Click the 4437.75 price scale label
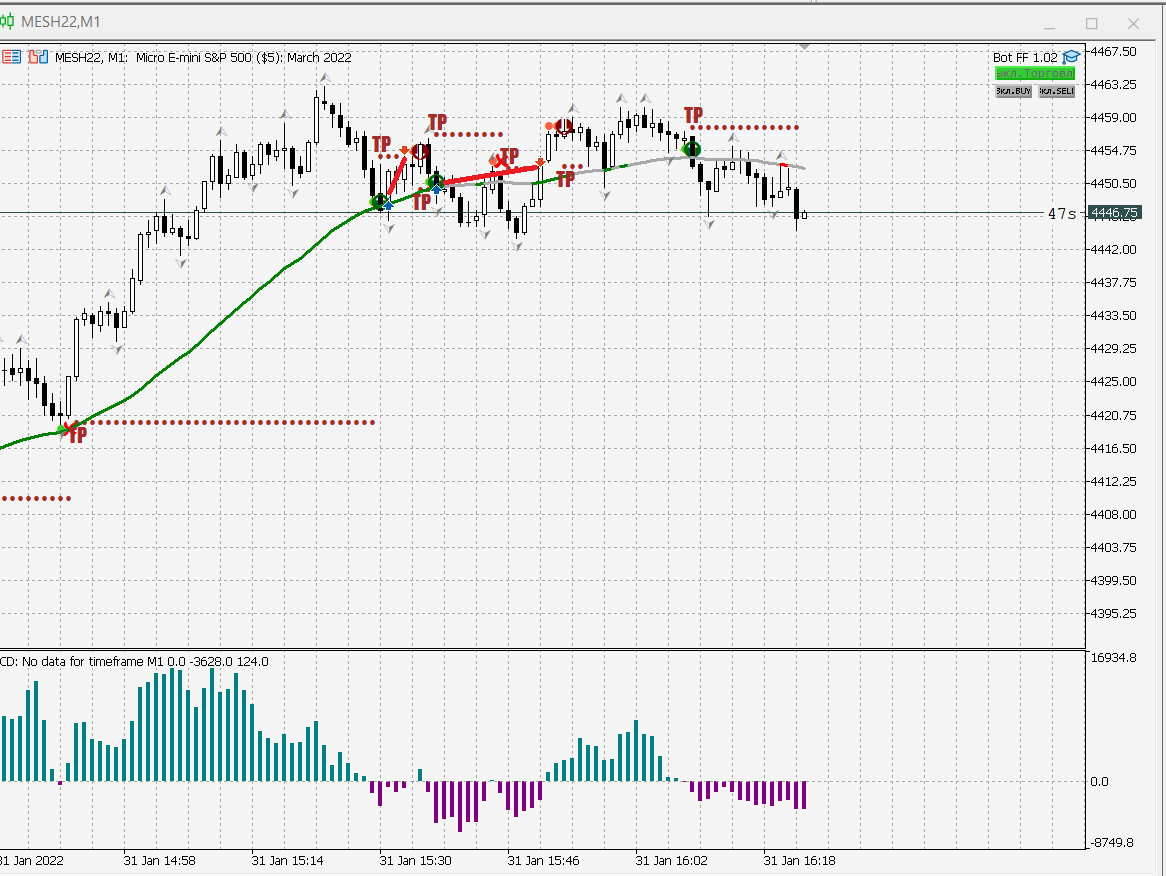Image resolution: width=1166 pixels, height=876 pixels. (1113, 283)
